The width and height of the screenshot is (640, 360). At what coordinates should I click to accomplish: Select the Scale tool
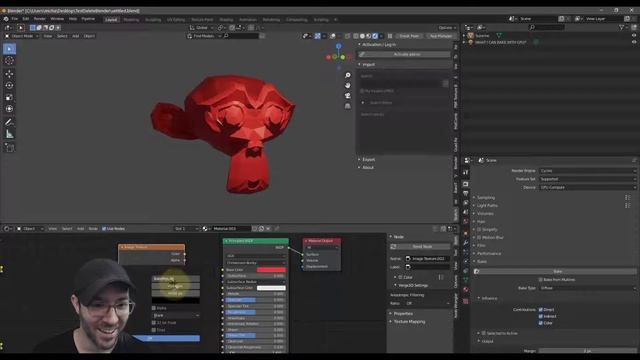click(9, 98)
